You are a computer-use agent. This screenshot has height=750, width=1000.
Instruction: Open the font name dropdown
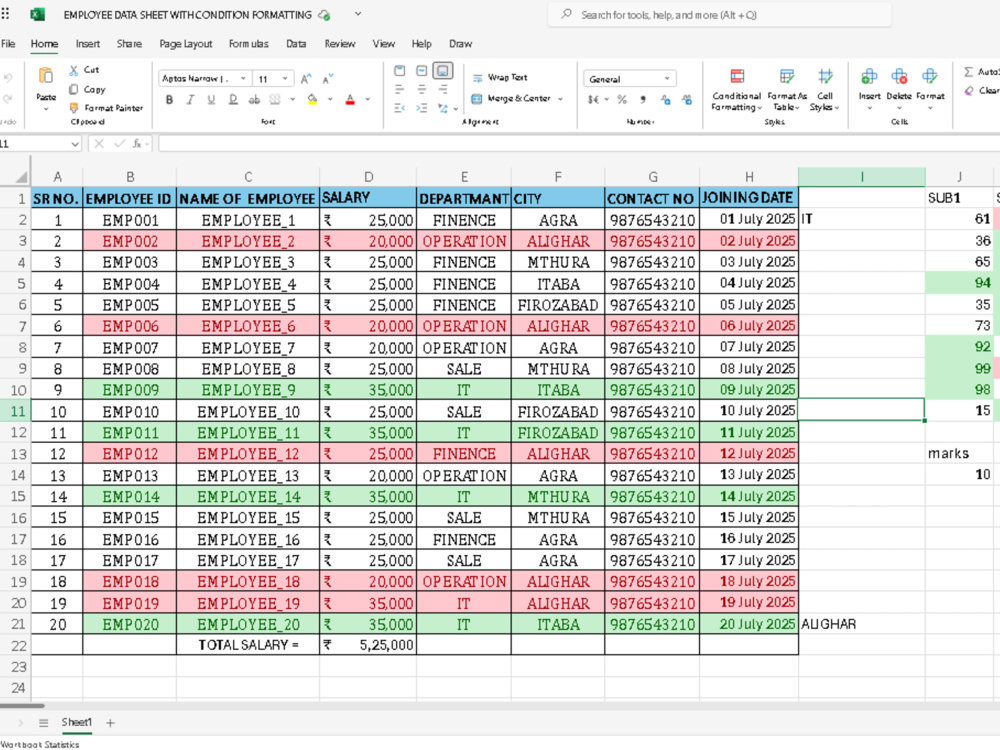[243, 78]
